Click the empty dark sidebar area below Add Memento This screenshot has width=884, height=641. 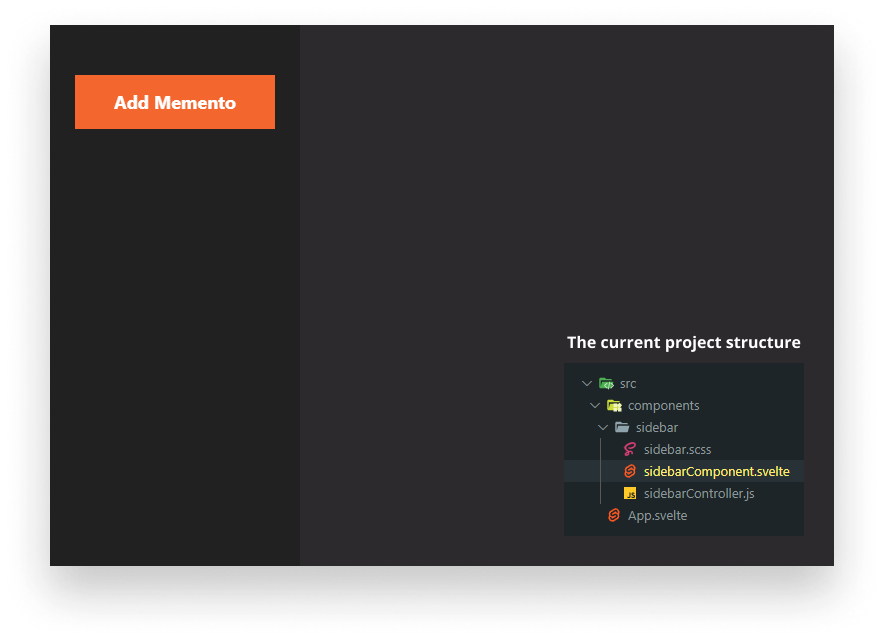tap(175, 347)
